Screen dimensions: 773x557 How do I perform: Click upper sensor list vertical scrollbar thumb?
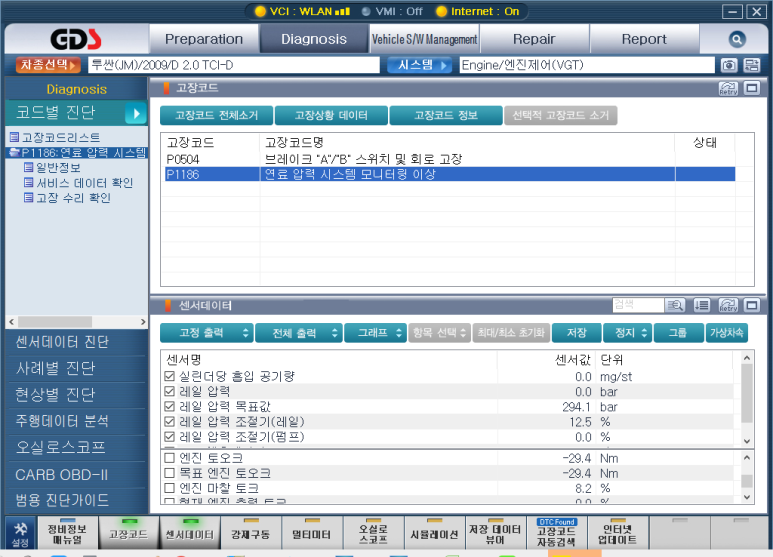click(747, 393)
